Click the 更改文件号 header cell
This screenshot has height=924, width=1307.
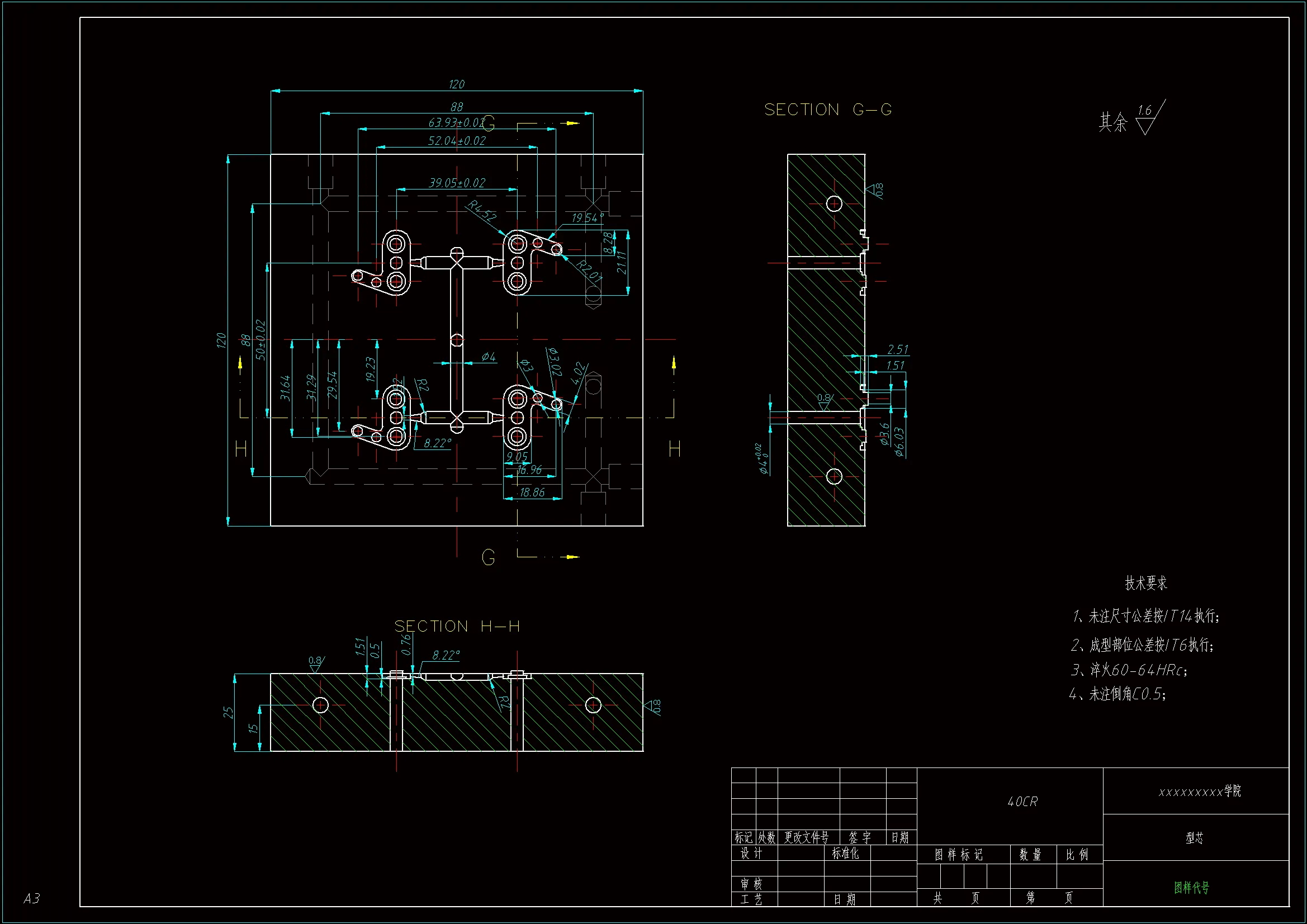click(806, 837)
